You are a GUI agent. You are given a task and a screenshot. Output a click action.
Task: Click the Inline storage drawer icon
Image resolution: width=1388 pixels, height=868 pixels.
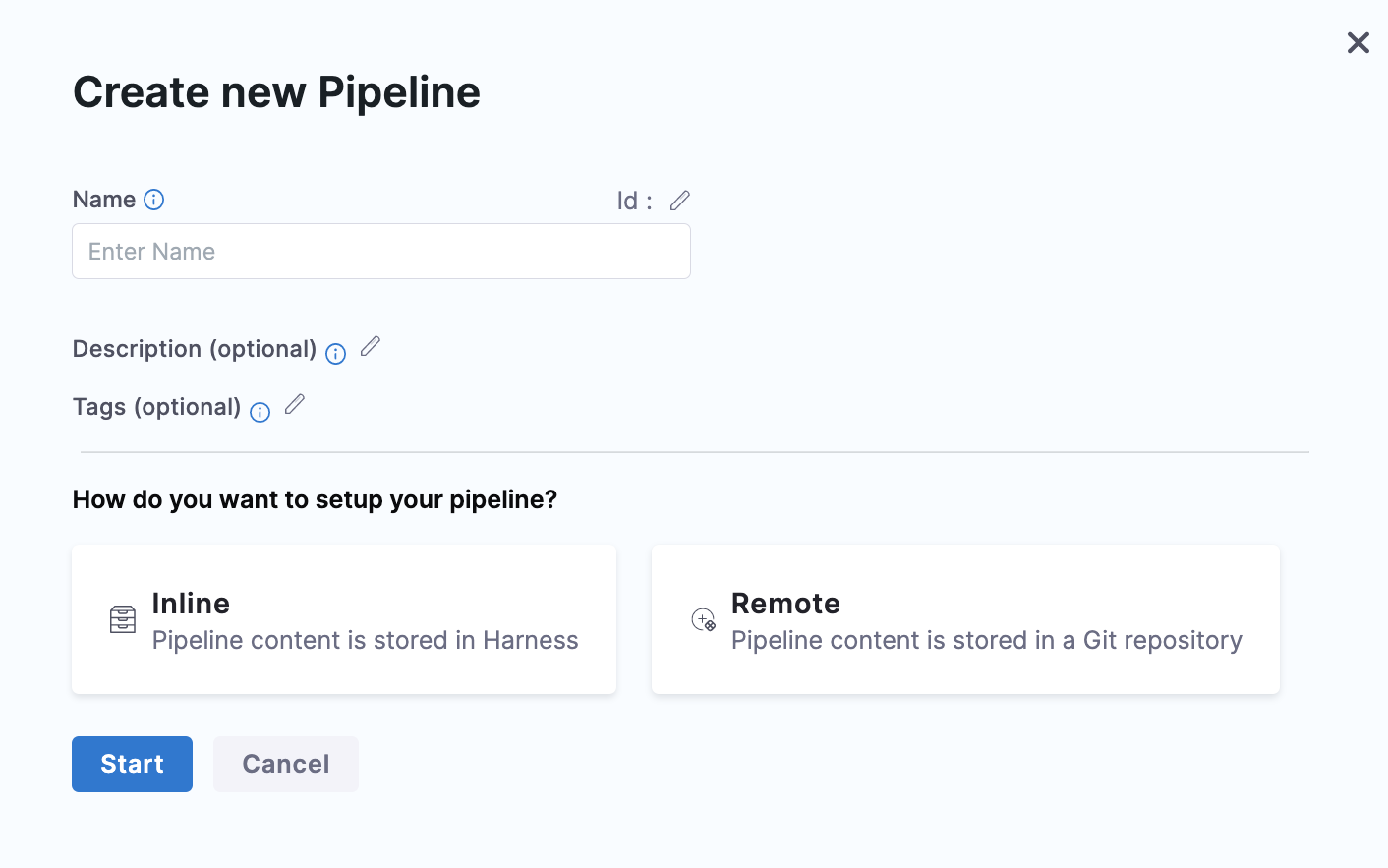coord(123,619)
